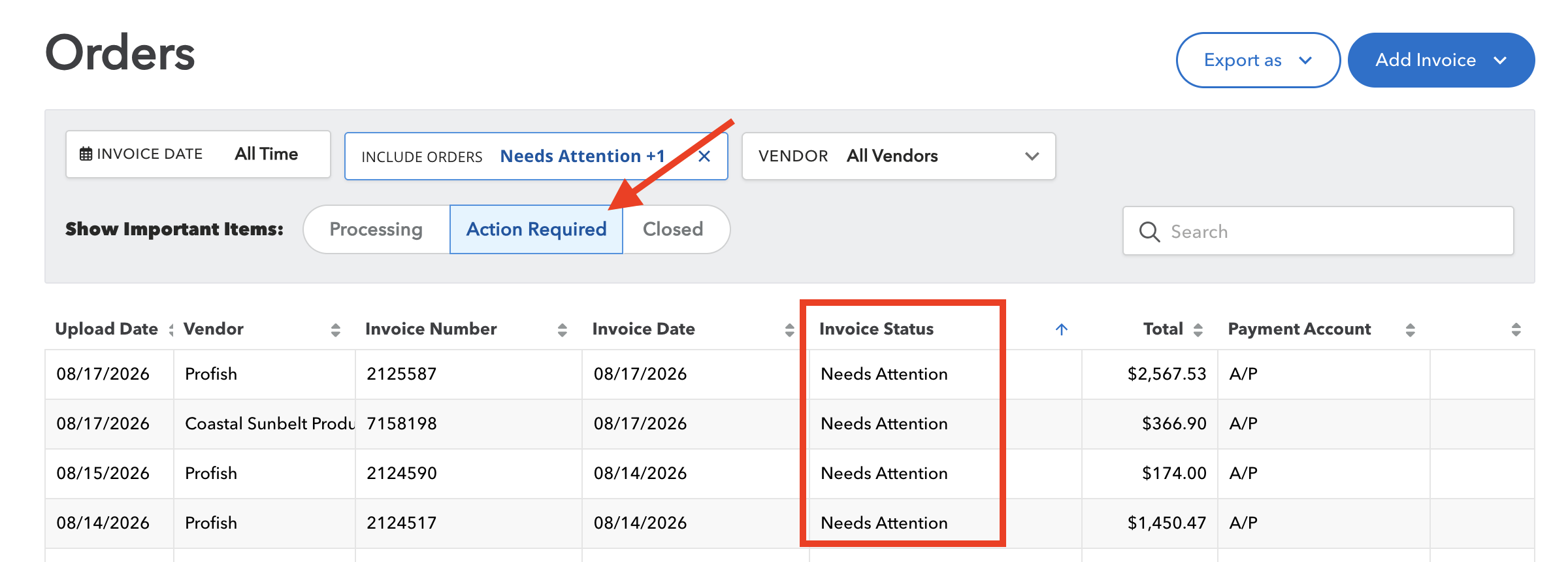Image resolution: width=1568 pixels, height=562 pixels.
Task: Open invoice number 7158198
Action: [401, 423]
